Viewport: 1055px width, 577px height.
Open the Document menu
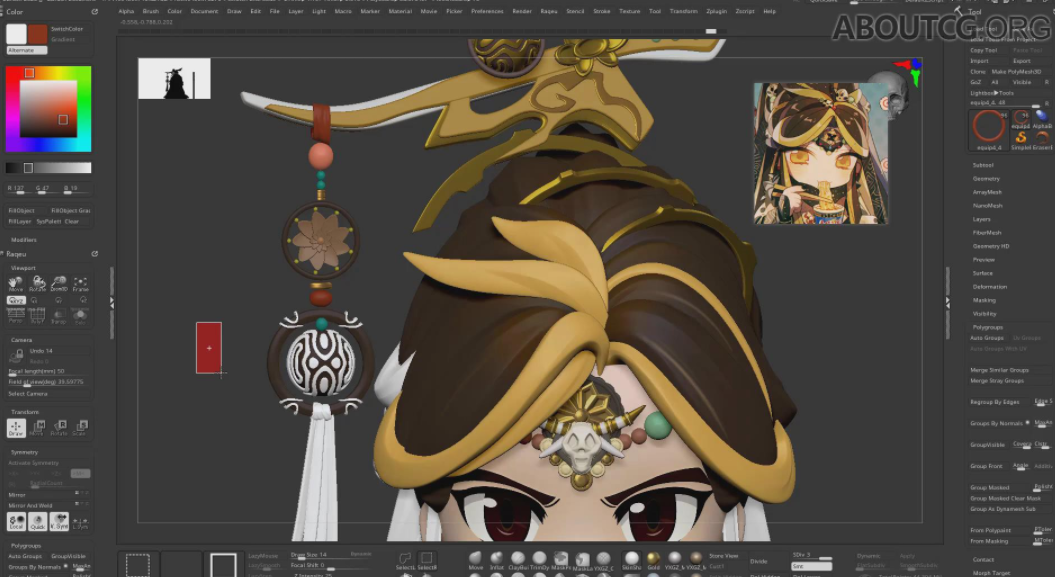click(x=204, y=11)
